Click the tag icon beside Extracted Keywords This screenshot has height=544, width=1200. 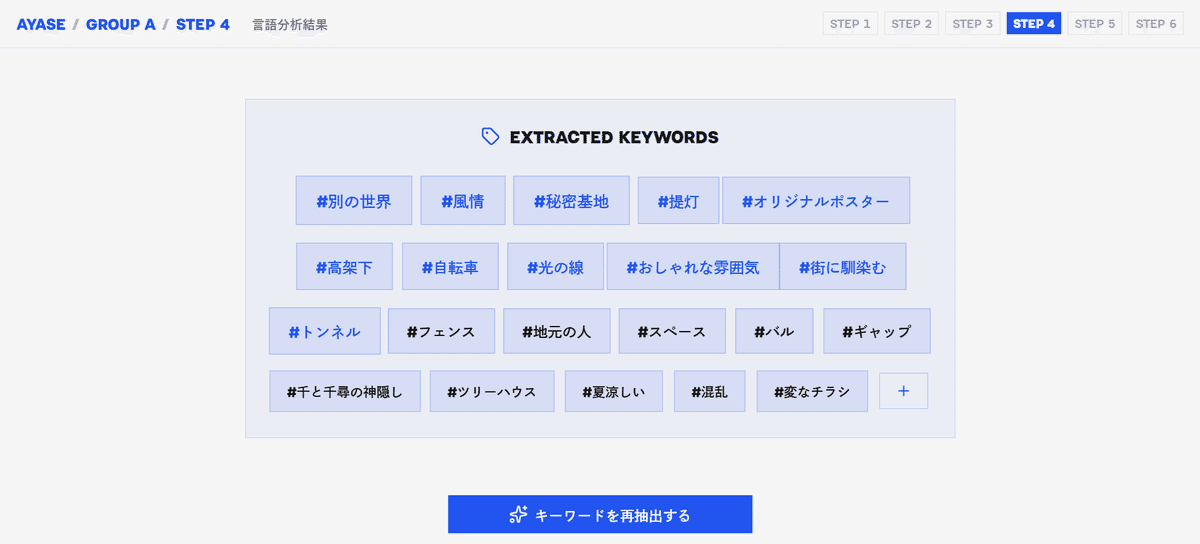click(x=490, y=137)
